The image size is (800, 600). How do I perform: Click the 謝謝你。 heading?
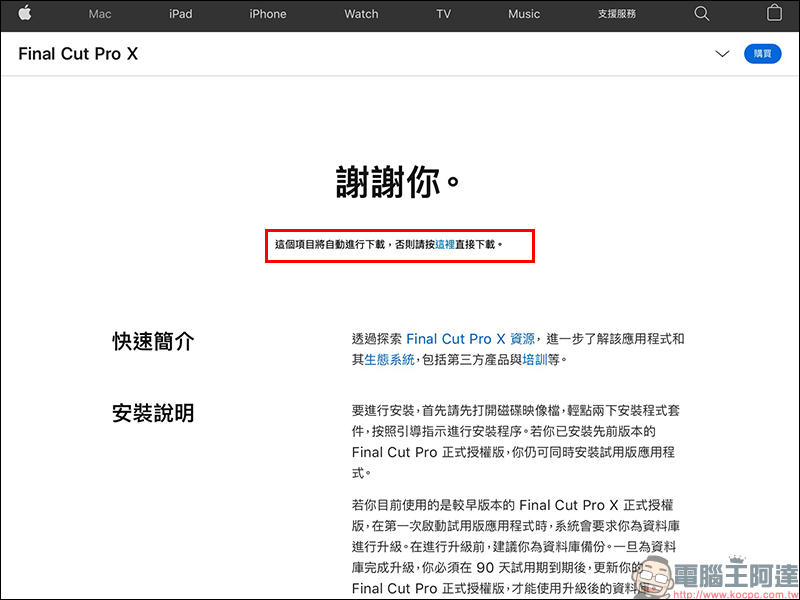[x=399, y=182]
